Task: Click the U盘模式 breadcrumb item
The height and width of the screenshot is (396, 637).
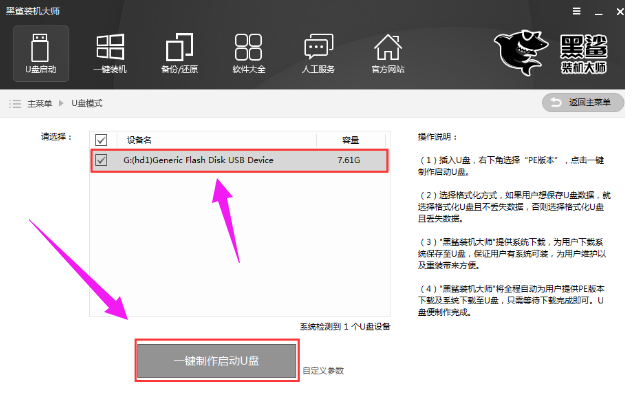Action: [87, 104]
